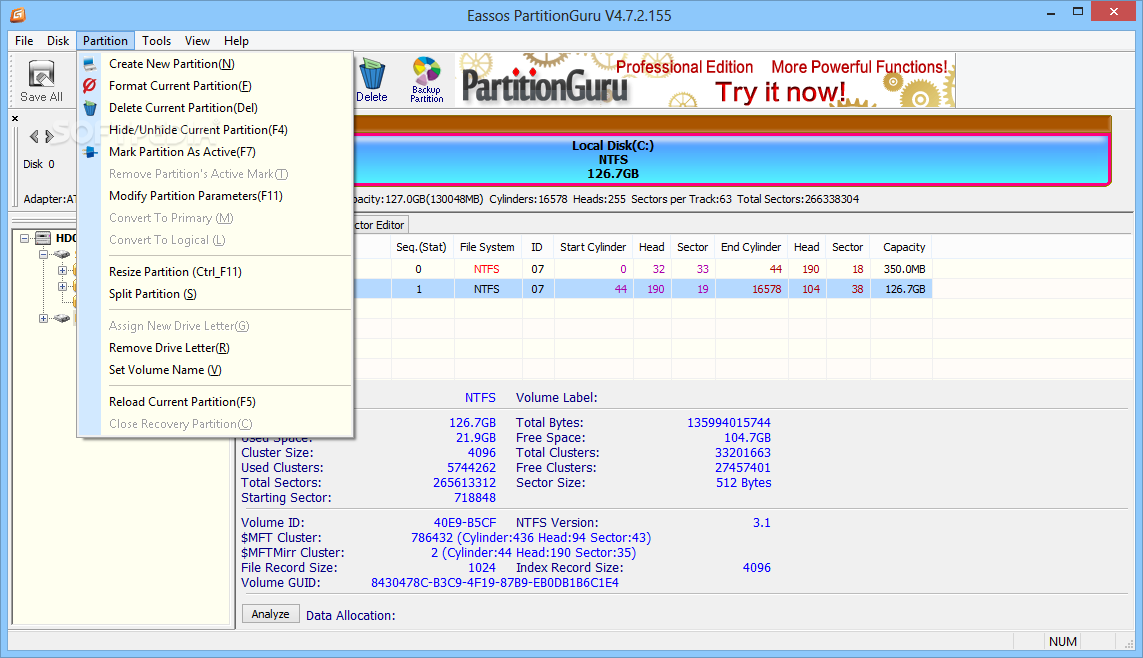1143x658 pixels.
Task: Open the Backup Partition tool
Action: (426, 80)
